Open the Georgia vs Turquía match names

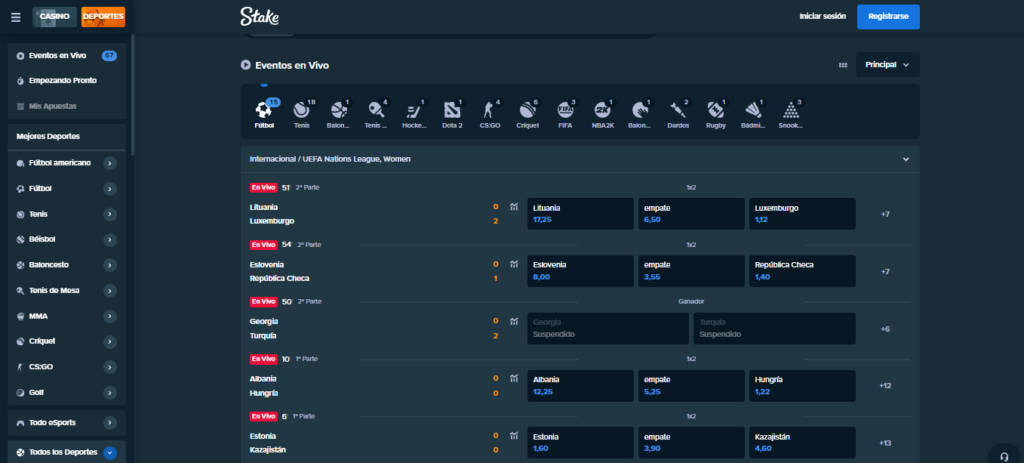(x=264, y=328)
